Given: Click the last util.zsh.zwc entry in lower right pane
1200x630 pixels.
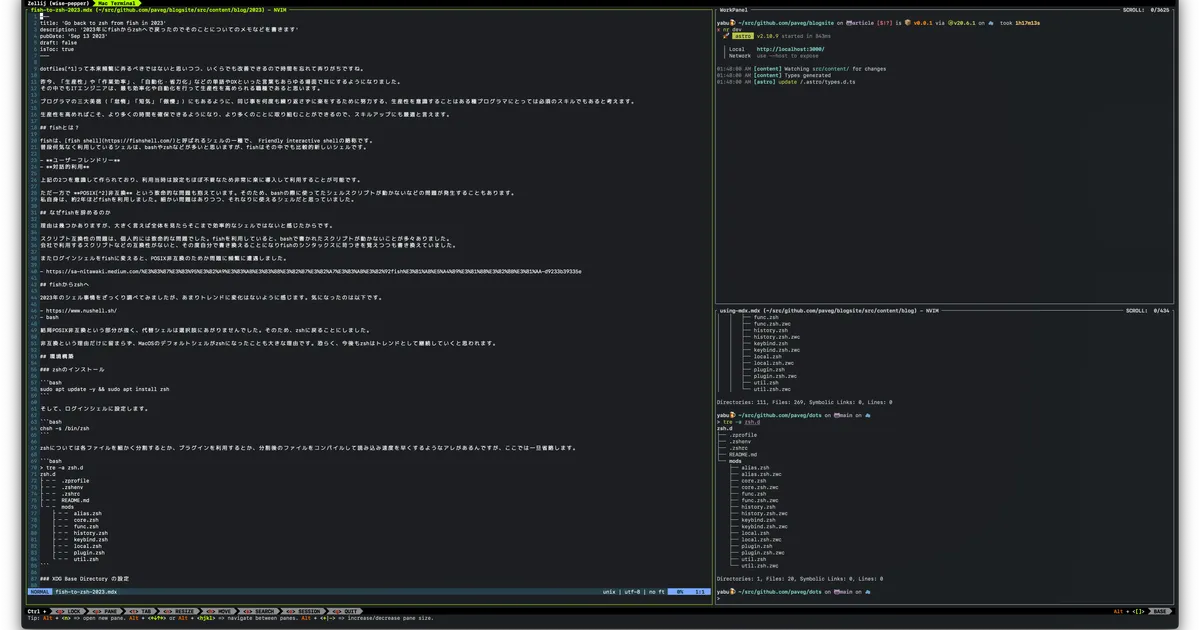Looking at the screenshot, I should click(759, 565).
